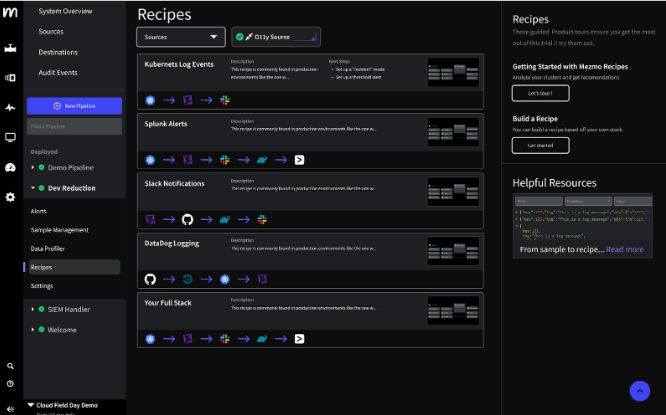Open Data Profiler under Dev Reduction
Screen dimensions: 666x415
(48, 248)
